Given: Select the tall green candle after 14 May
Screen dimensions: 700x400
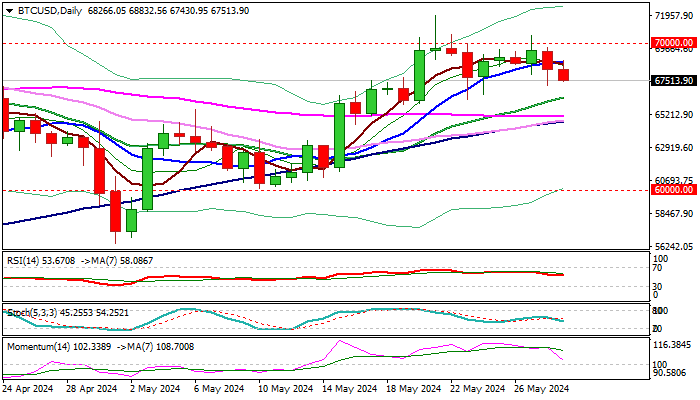Looking at the screenshot, I should (x=339, y=135).
